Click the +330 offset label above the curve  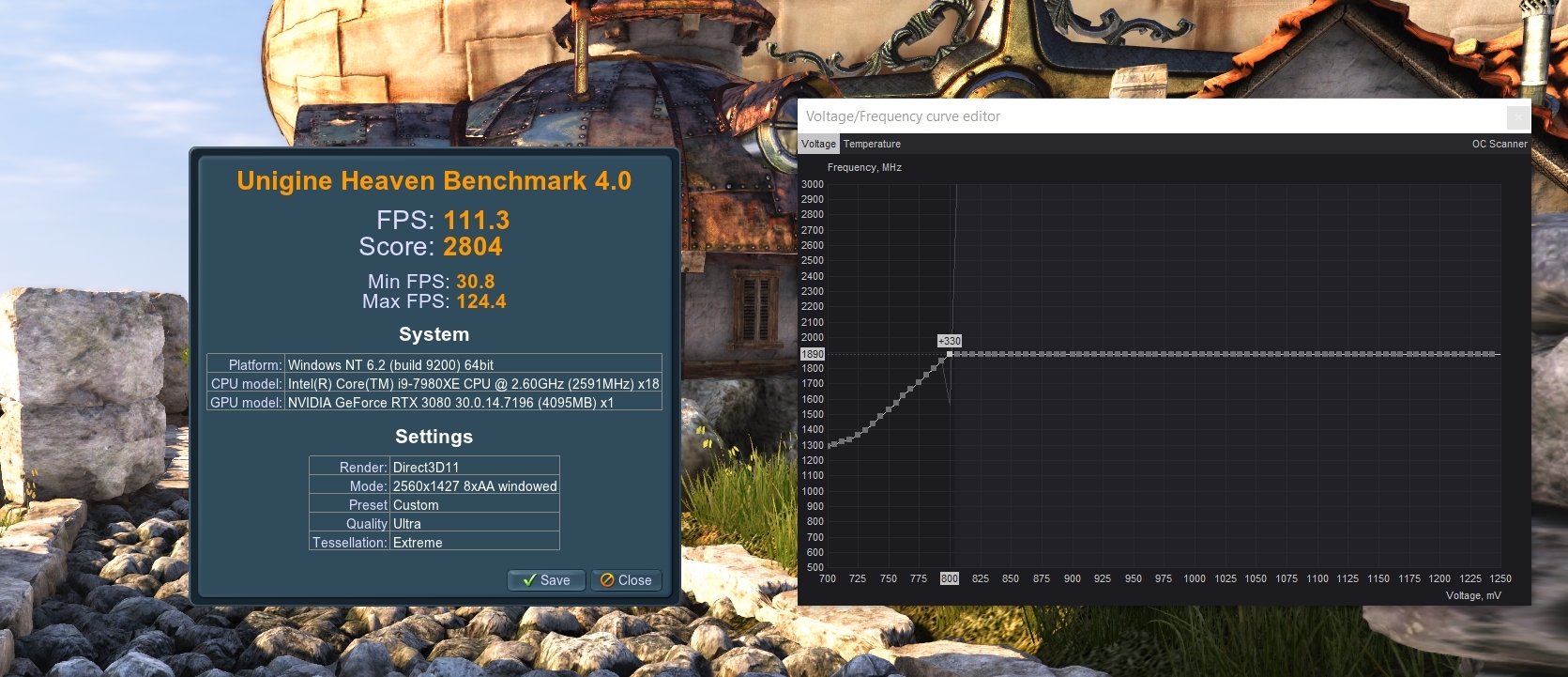click(x=950, y=341)
